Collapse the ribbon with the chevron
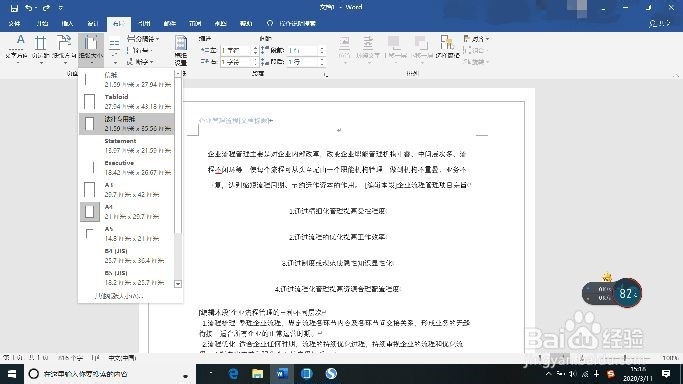The image size is (683, 384). pos(676,75)
